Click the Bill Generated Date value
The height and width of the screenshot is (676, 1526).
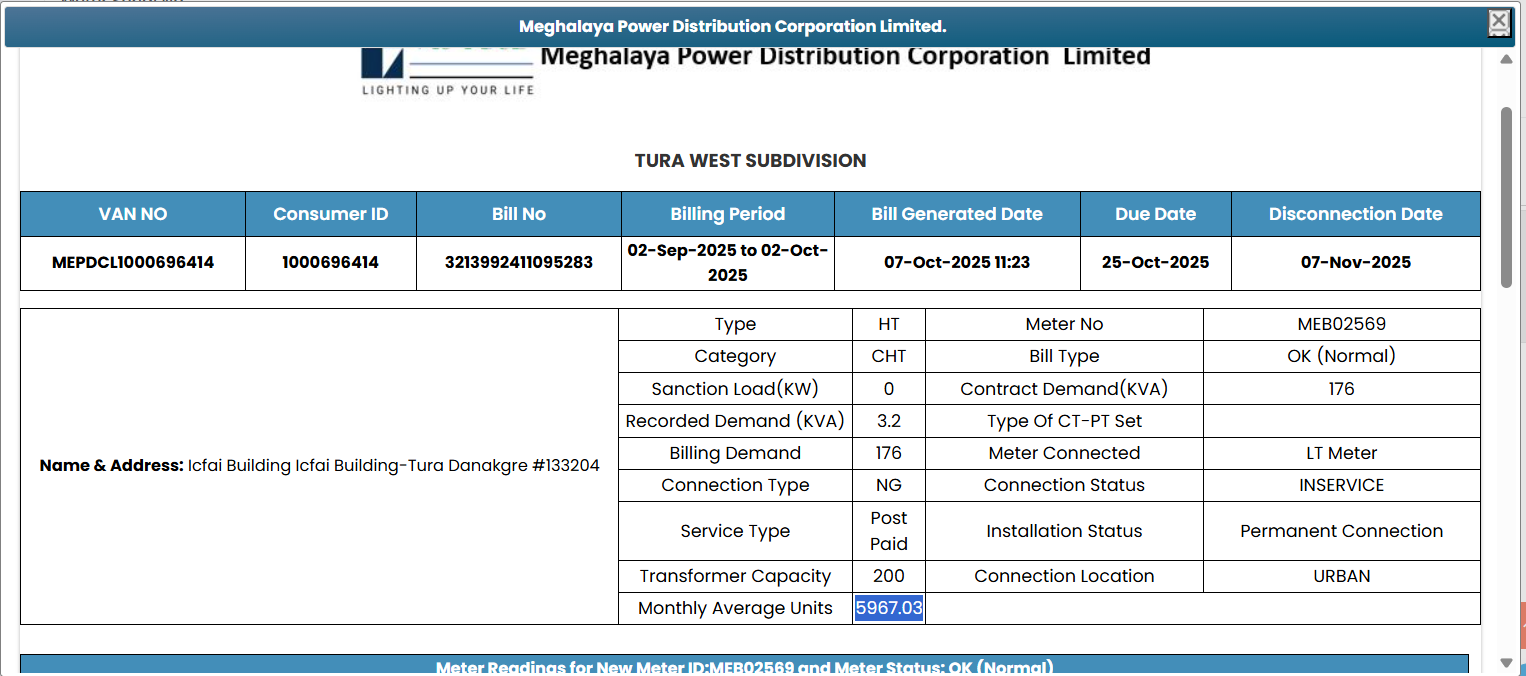tap(956, 263)
